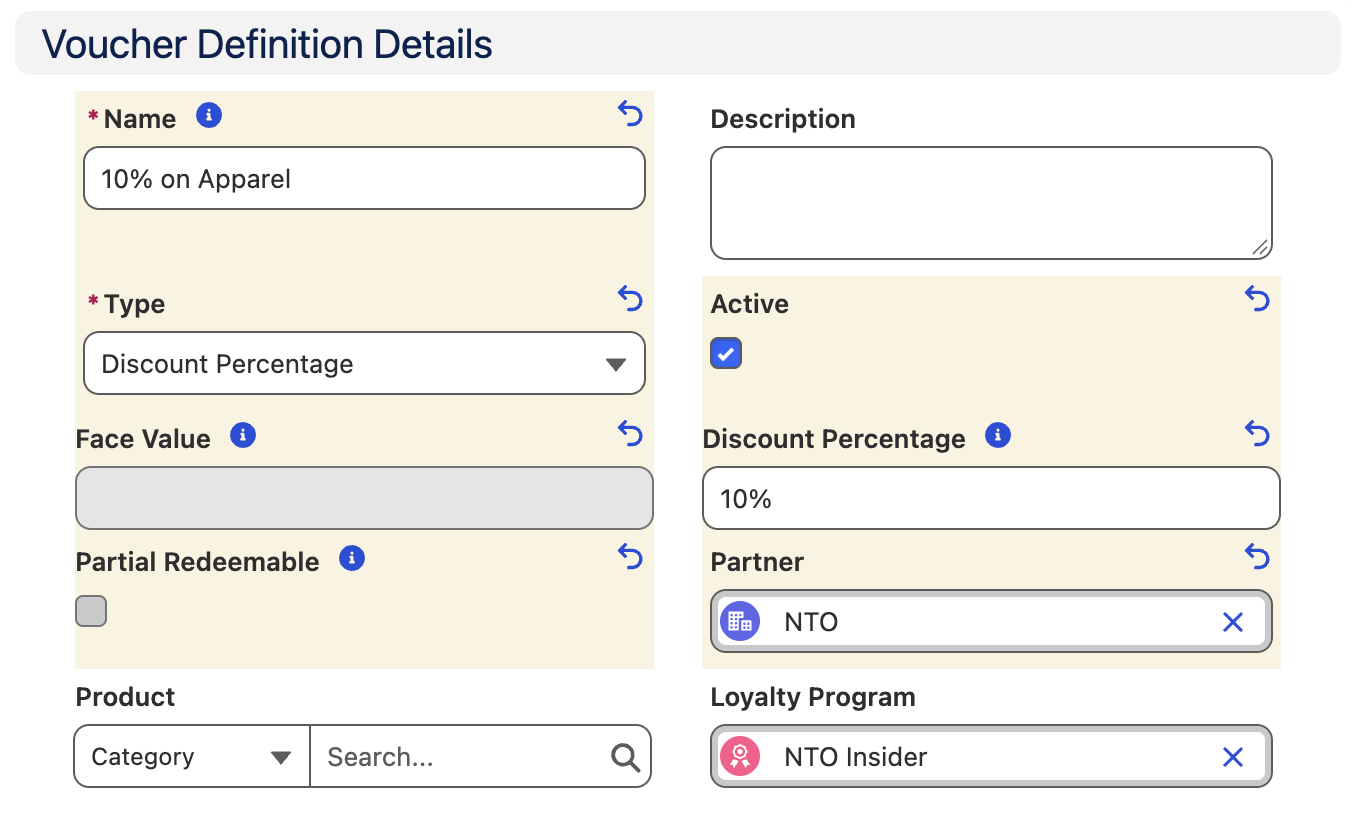Click the NTO account building icon
The width and height of the screenshot is (1354, 820).
coord(740,621)
